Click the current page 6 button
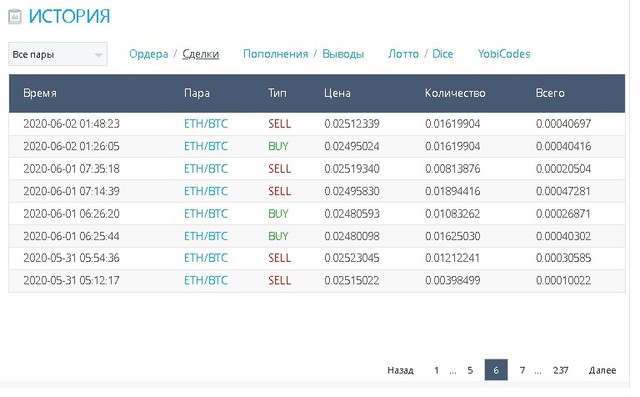Image resolution: width=640 pixels, height=397 pixels. point(496,370)
